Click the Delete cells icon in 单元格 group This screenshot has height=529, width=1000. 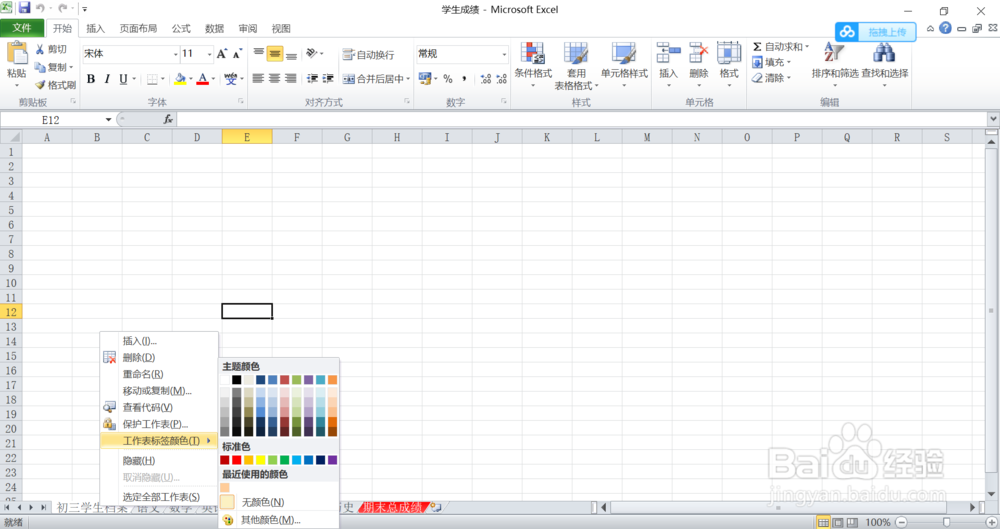coord(699,53)
